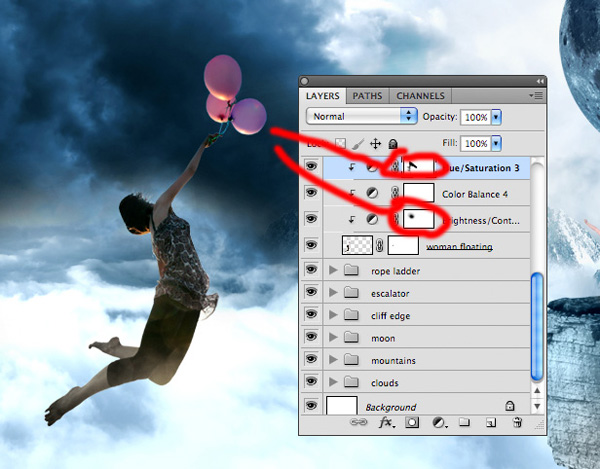Click the woman floating mask thumbnail
The width and height of the screenshot is (600, 469).
pyautogui.click(x=403, y=245)
